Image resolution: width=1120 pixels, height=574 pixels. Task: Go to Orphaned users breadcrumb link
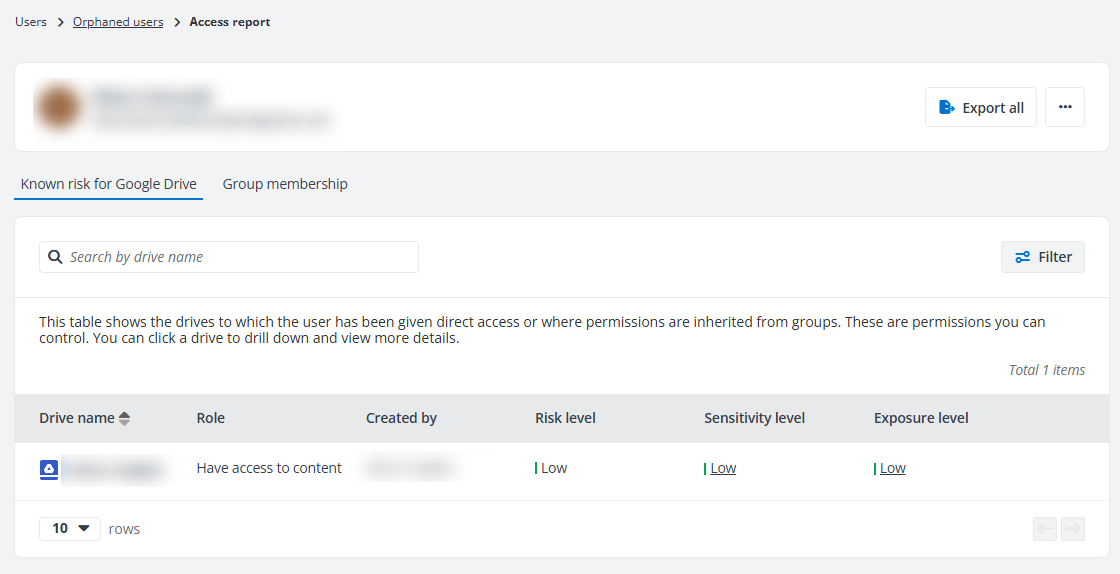pyautogui.click(x=118, y=22)
